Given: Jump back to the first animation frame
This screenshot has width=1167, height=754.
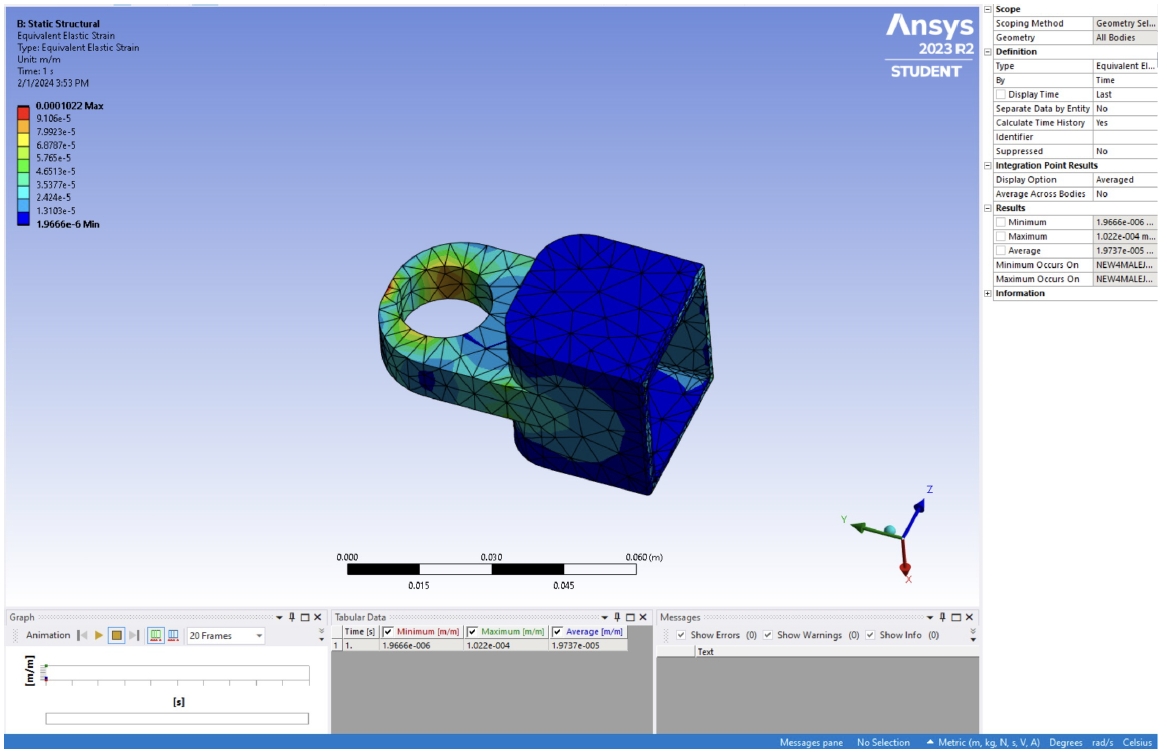Looking at the screenshot, I should click(82, 635).
